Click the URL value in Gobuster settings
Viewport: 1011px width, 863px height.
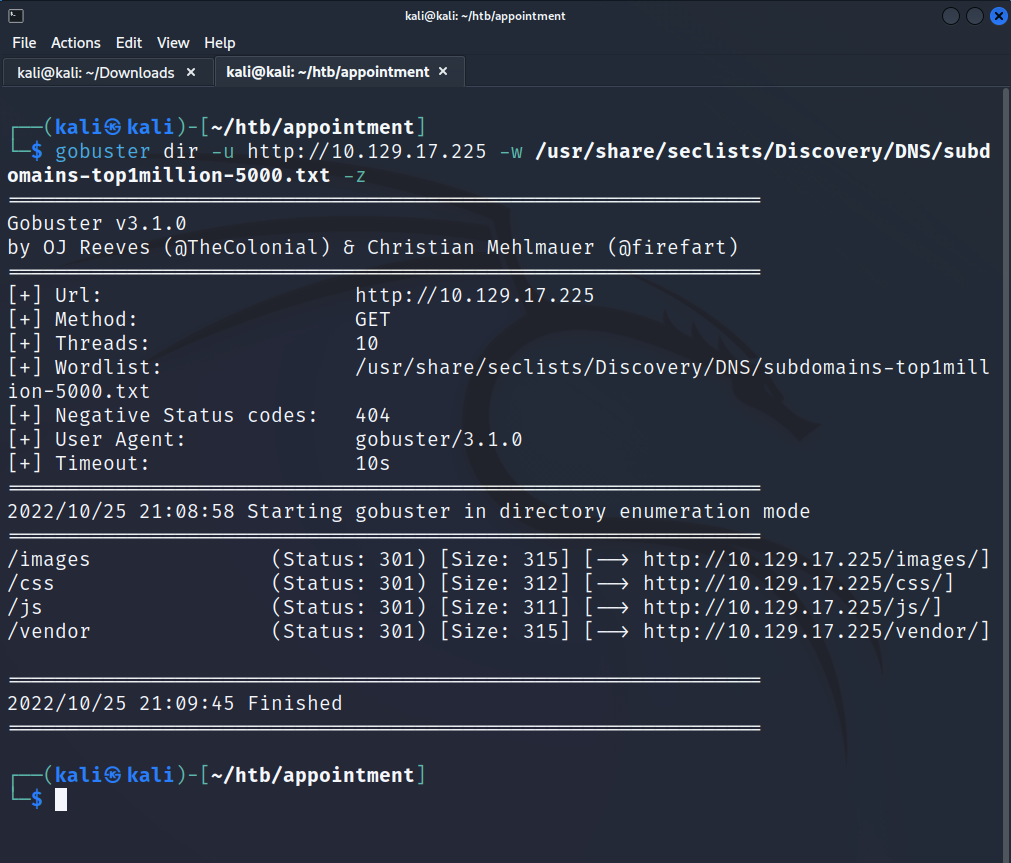(474, 295)
